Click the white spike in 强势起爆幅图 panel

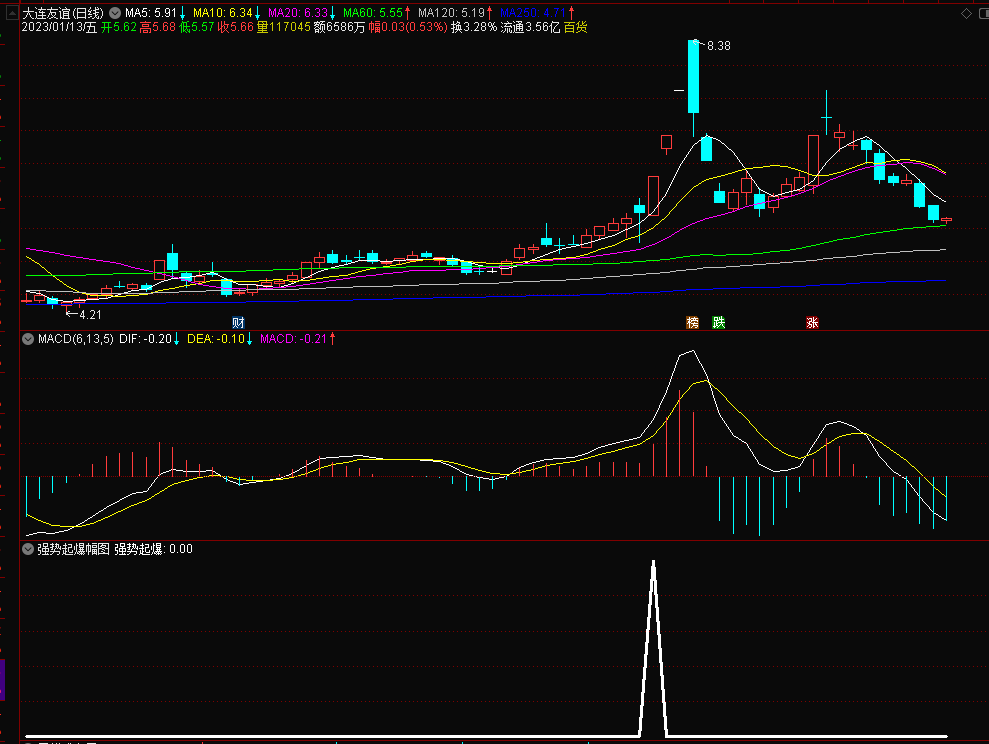click(x=653, y=648)
